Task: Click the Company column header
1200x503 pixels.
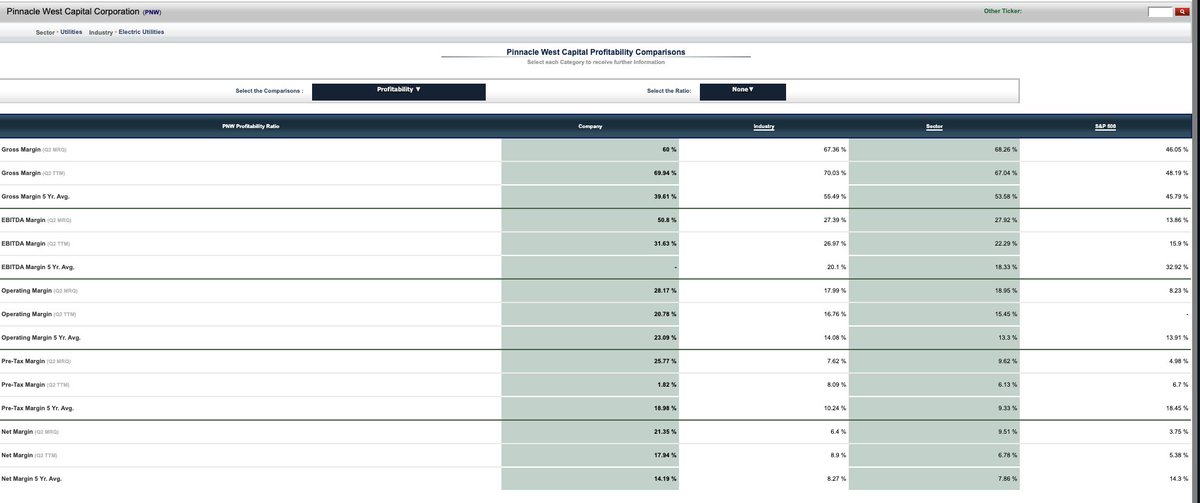Action: 590,126
